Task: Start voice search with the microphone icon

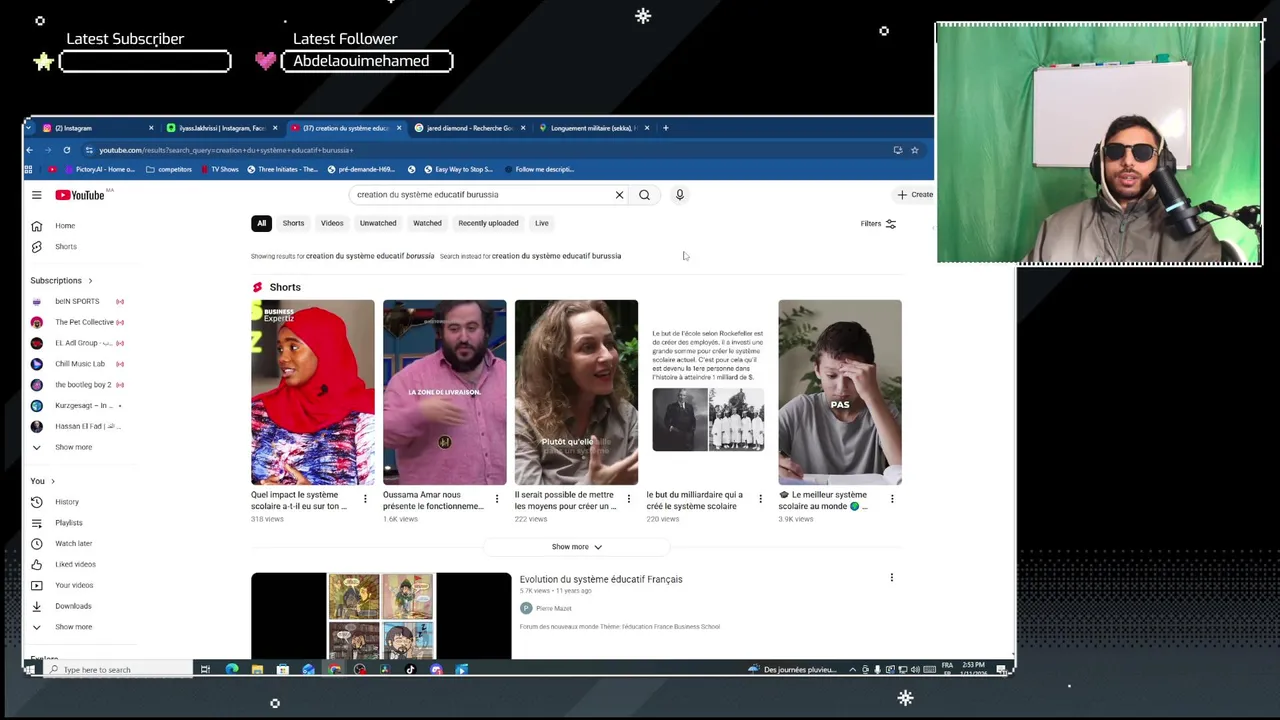Action: click(x=679, y=195)
